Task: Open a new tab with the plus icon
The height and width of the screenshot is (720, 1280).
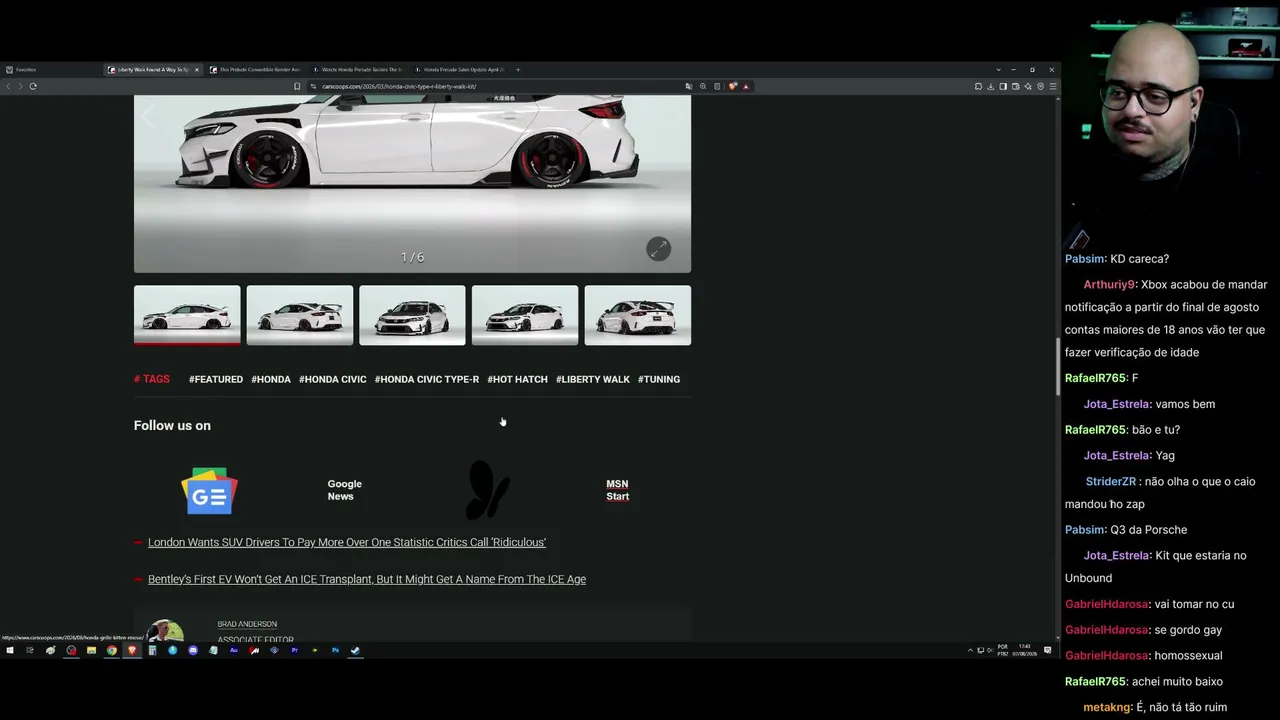Action: pyautogui.click(x=517, y=70)
